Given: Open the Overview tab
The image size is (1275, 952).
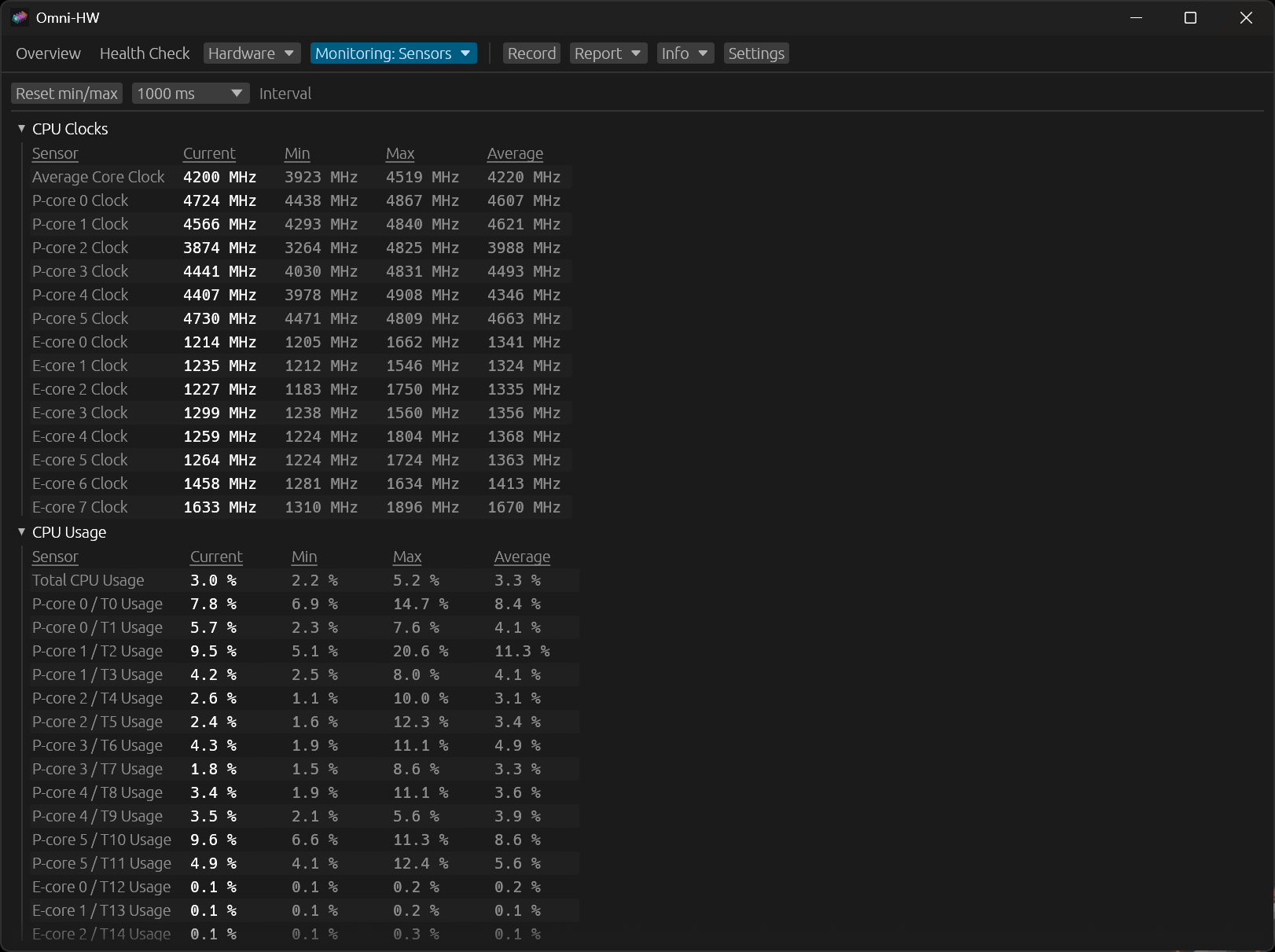Looking at the screenshot, I should click(x=48, y=53).
